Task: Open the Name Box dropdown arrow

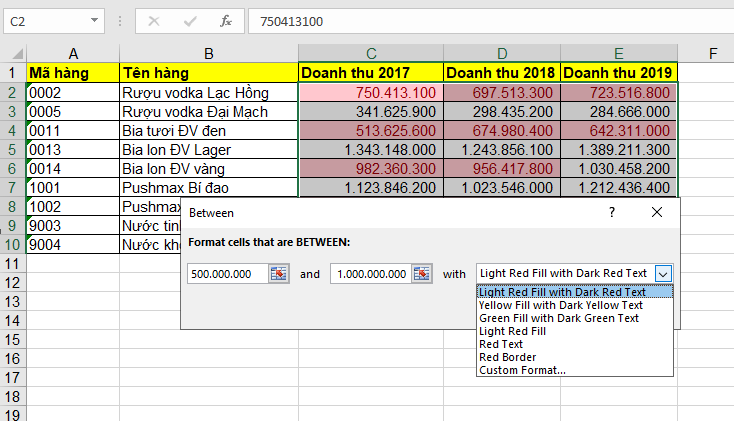Action: (95, 20)
